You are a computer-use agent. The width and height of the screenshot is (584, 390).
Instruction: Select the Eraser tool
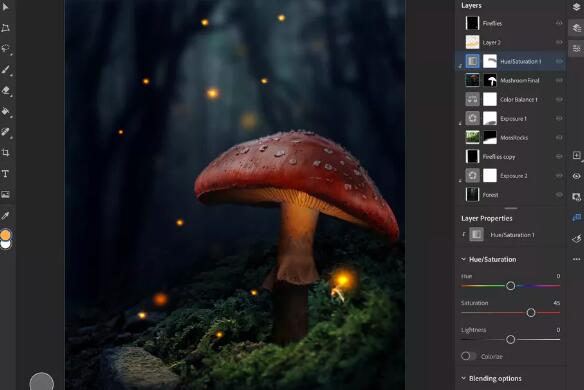(5, 91)
